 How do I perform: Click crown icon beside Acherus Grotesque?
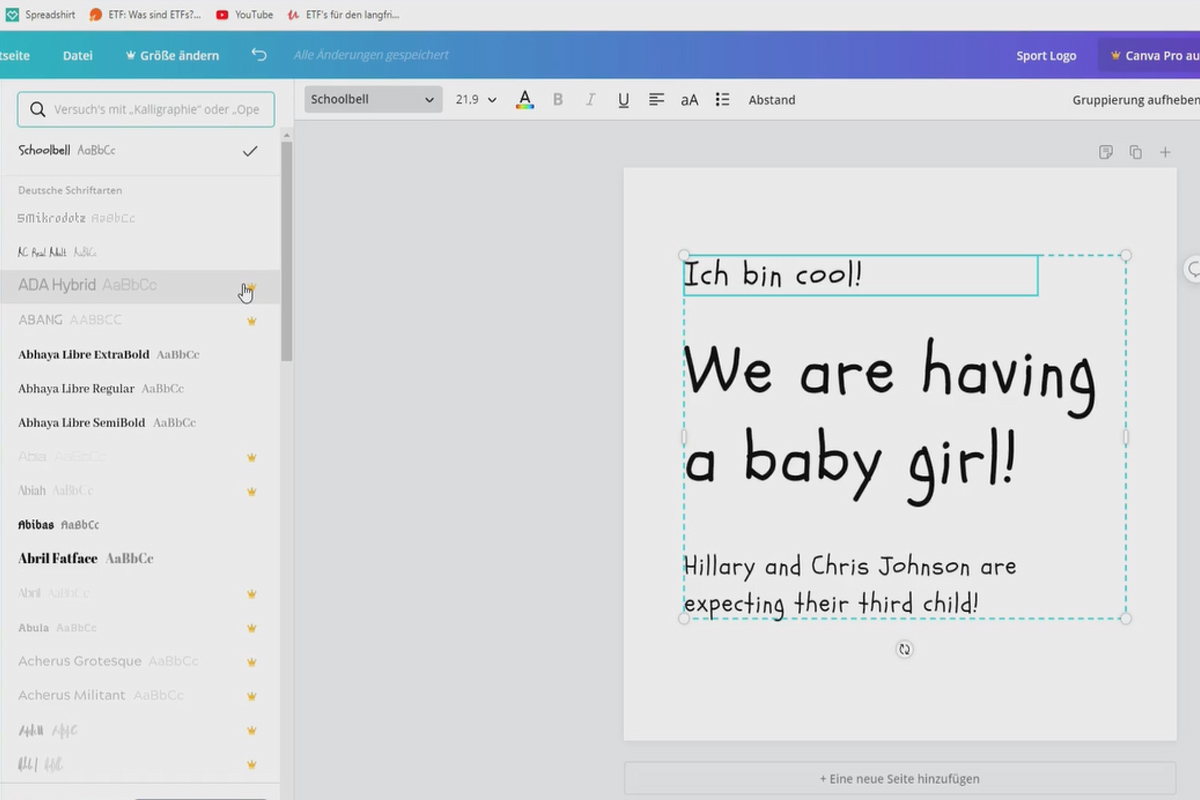[252, 662]
